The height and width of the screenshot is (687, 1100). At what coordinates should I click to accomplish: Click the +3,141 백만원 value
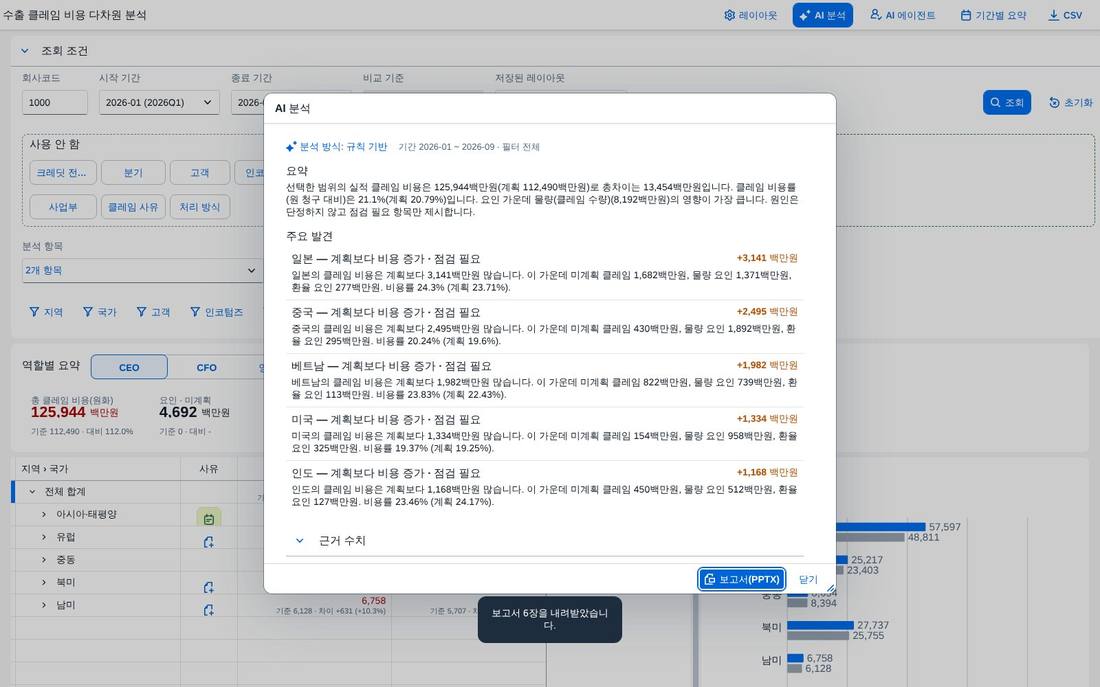[767, 258]
